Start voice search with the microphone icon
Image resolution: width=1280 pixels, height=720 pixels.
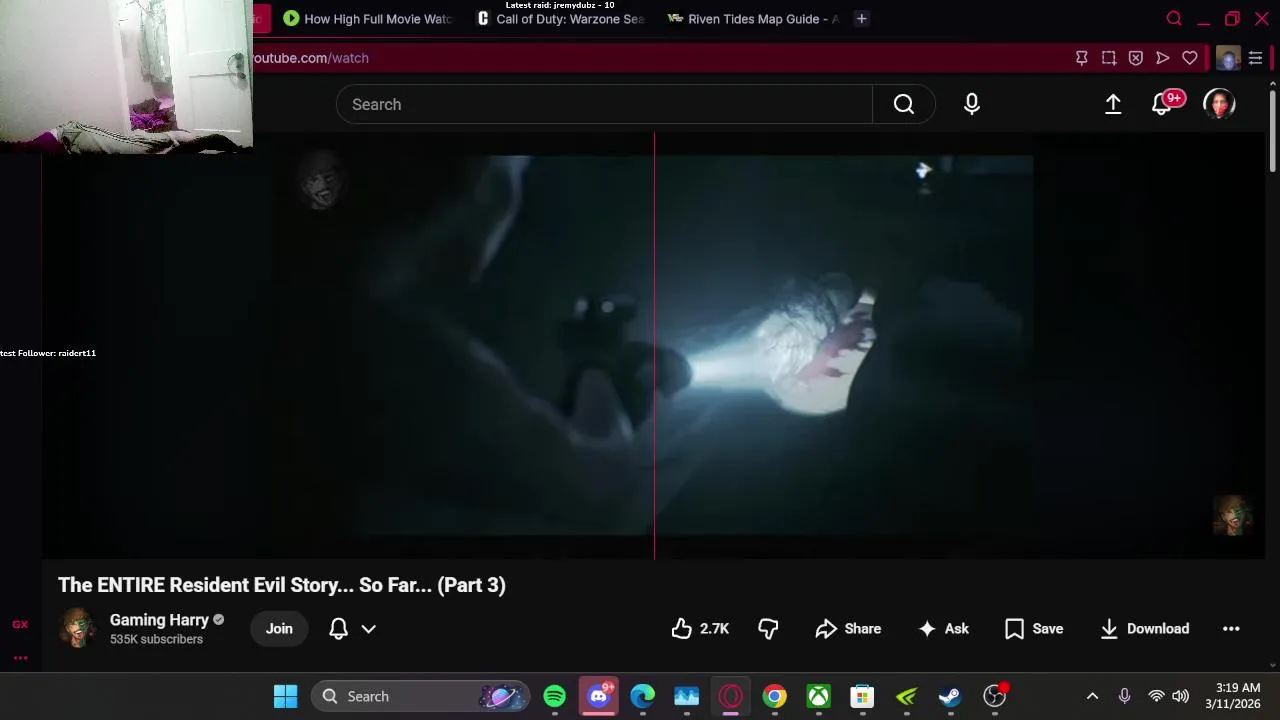(972, 104)
